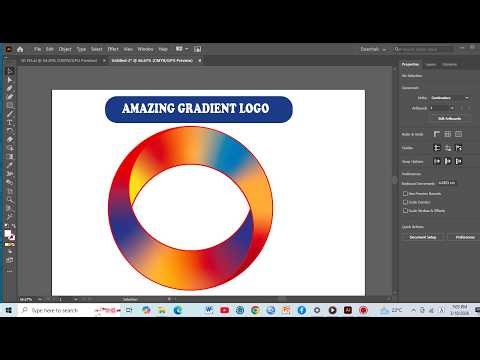The height and width of the screenshot is (360, 480).
Task: Switch to the Layers panel tab
Action: pyautogui.click(x=431, y=64)
